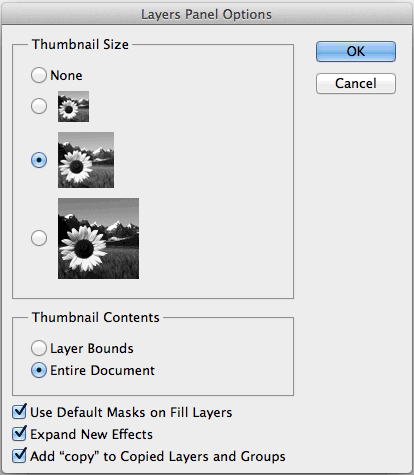
Task: Select the None thumbnail size radio button
Action: (39, 75)
